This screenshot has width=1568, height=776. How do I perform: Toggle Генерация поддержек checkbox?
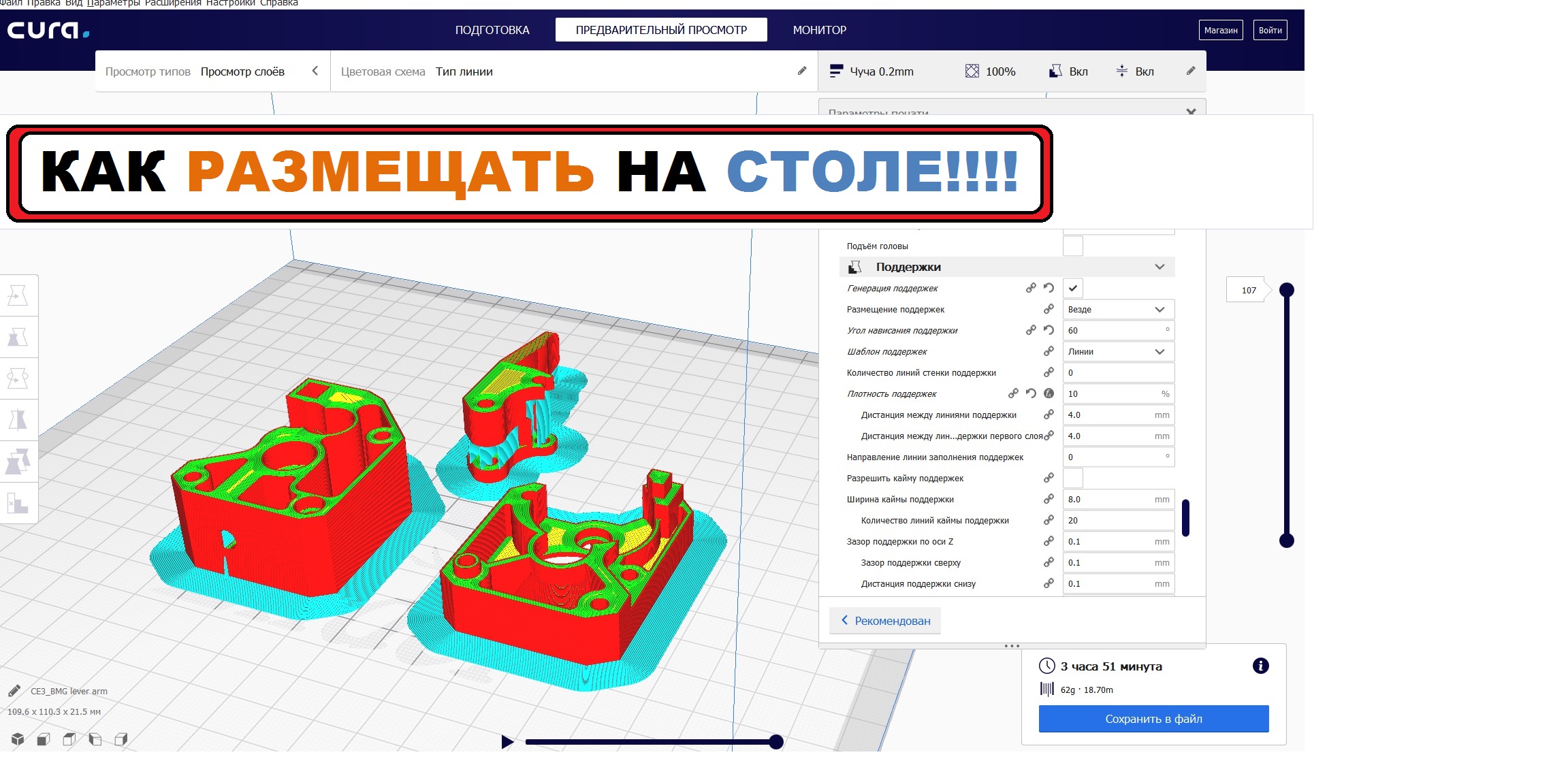pyautogui.click(x=1072, y=288)
